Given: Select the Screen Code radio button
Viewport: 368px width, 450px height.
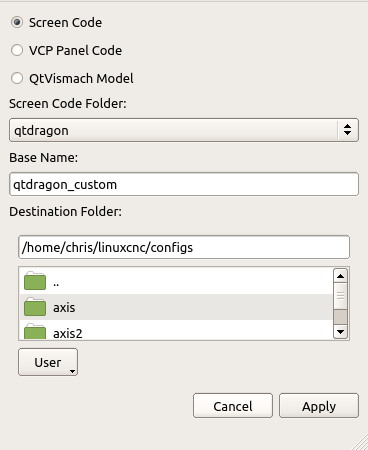Looking at the screenshot, I should click(17, 23).
